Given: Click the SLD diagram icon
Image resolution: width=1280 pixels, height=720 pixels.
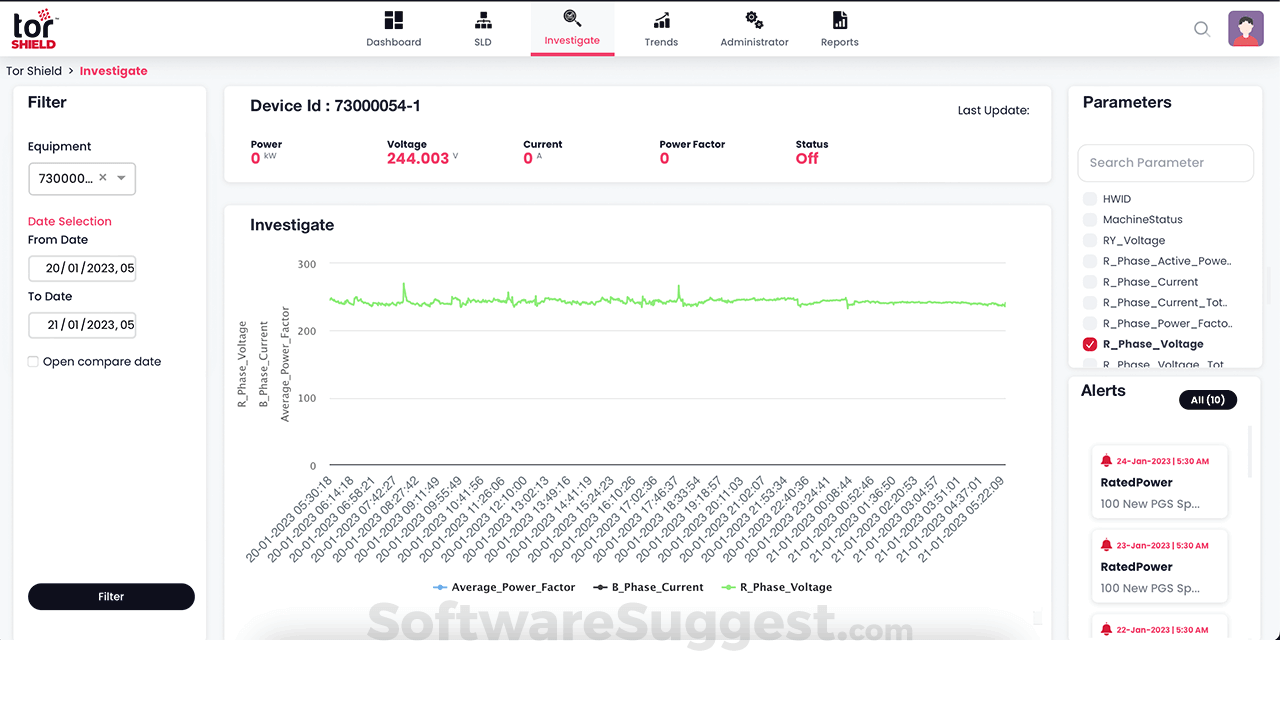Looking at the screenshot, I should [483, 21].
